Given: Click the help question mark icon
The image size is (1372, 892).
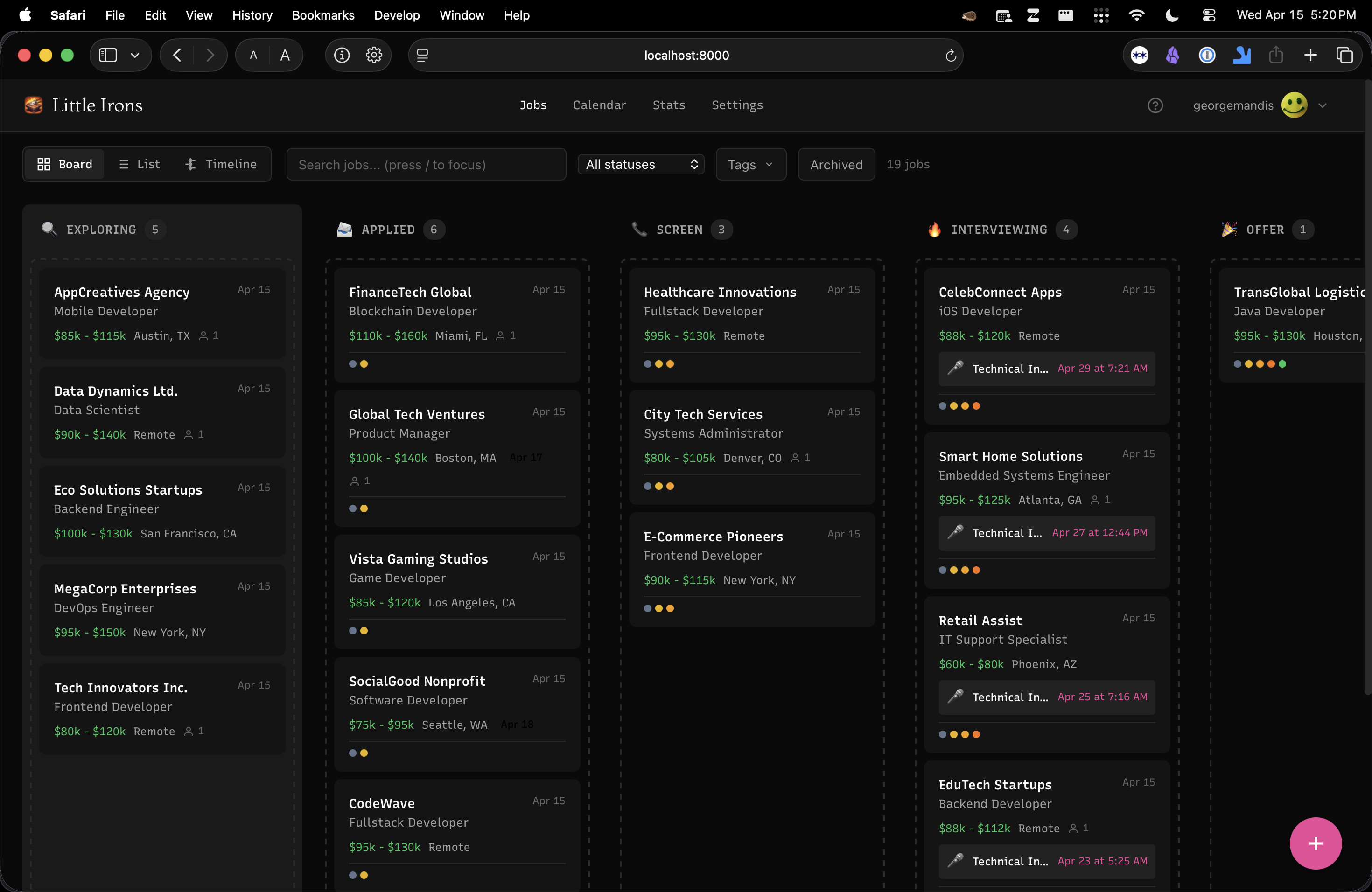Looking at the screenshot, I should point(1155,105).
